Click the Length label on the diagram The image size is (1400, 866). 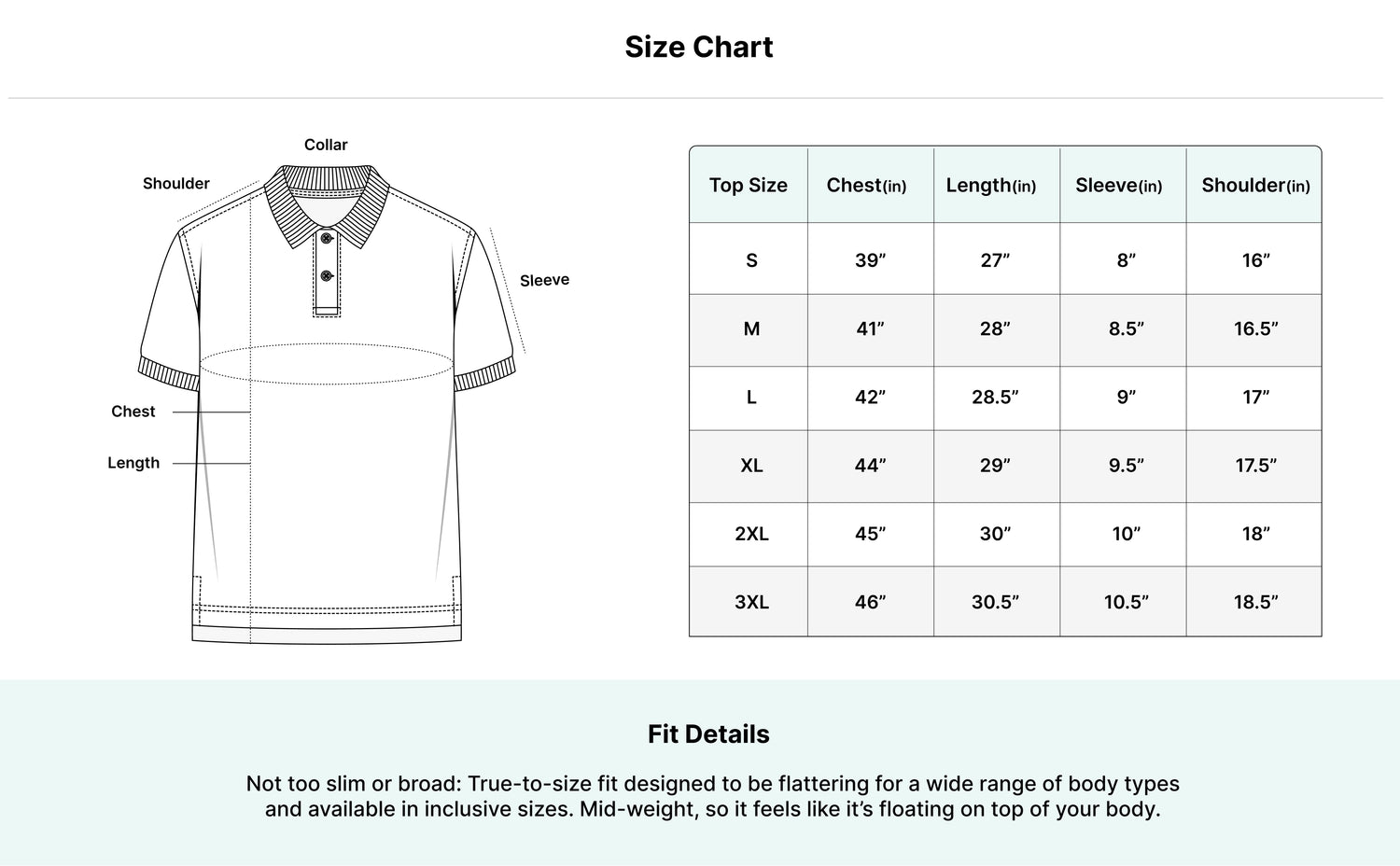133,463
